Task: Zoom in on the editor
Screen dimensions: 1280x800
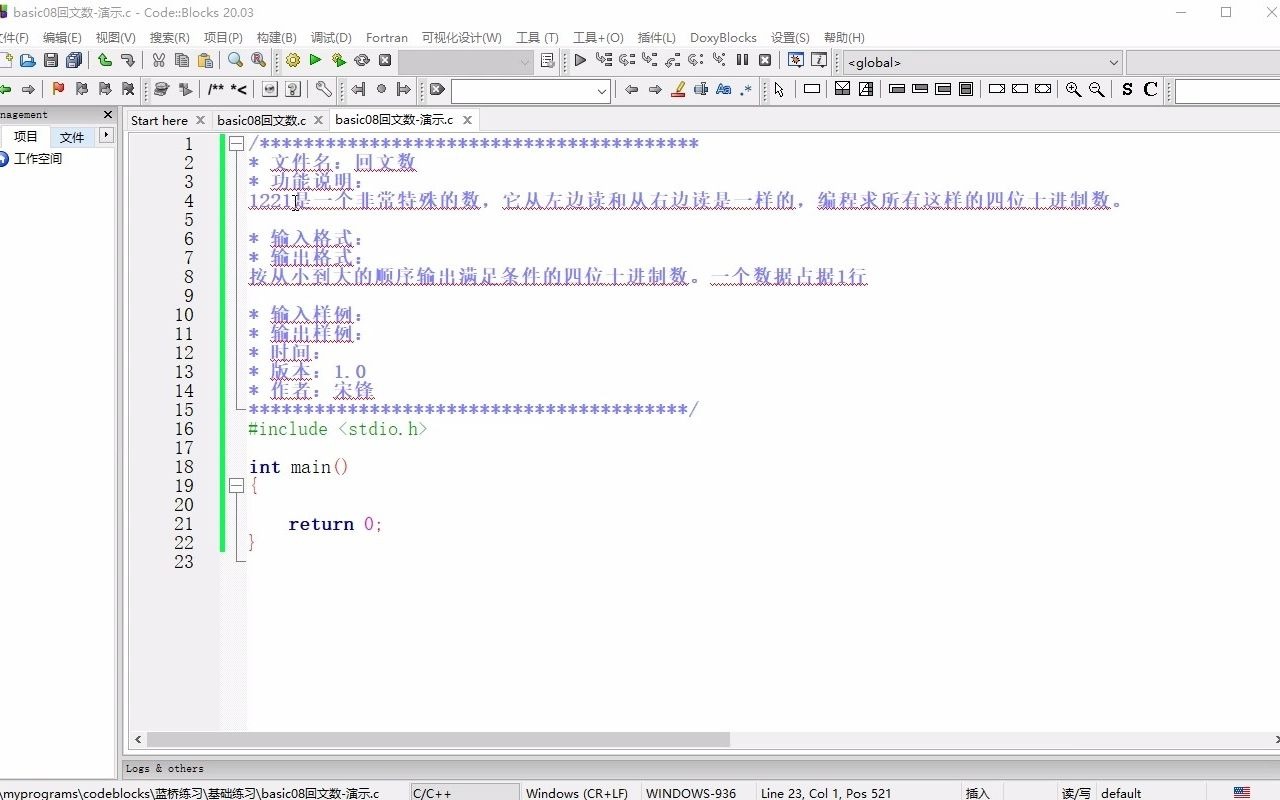Action: (1073, 89)
